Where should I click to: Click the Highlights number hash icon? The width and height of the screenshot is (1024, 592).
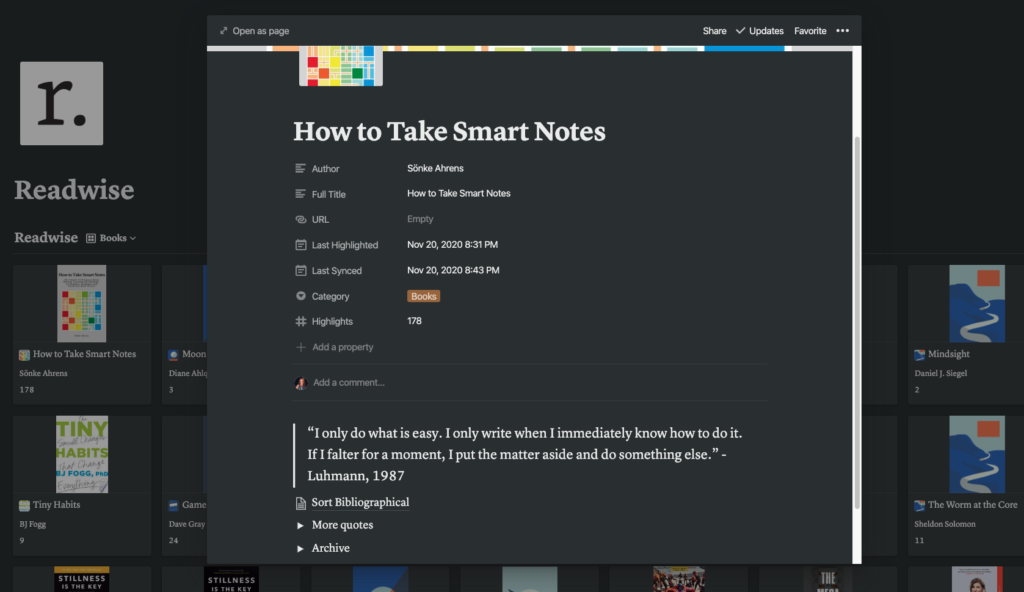coord(300,321)
